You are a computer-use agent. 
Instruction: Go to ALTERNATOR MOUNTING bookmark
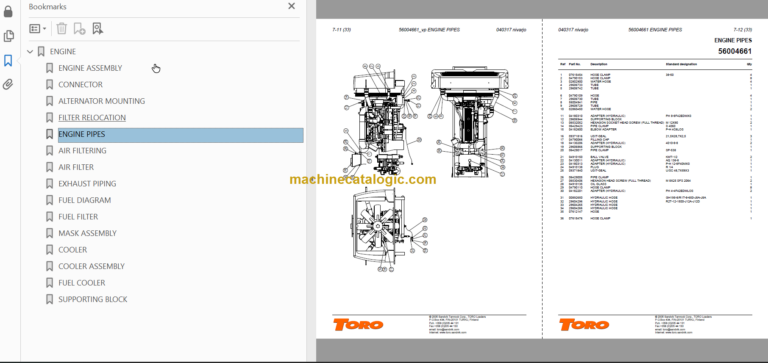(101, 101)
